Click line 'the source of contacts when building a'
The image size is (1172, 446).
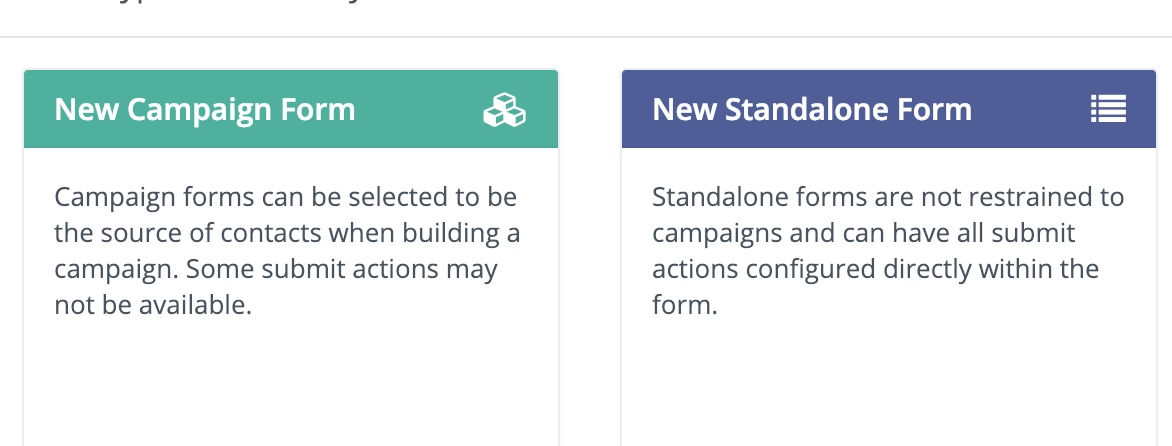(288, 233)
